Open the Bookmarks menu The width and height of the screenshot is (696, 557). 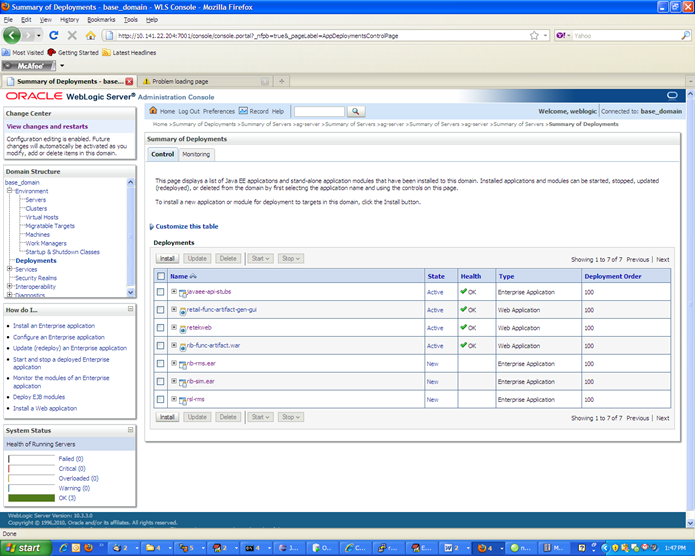point(101,20)
